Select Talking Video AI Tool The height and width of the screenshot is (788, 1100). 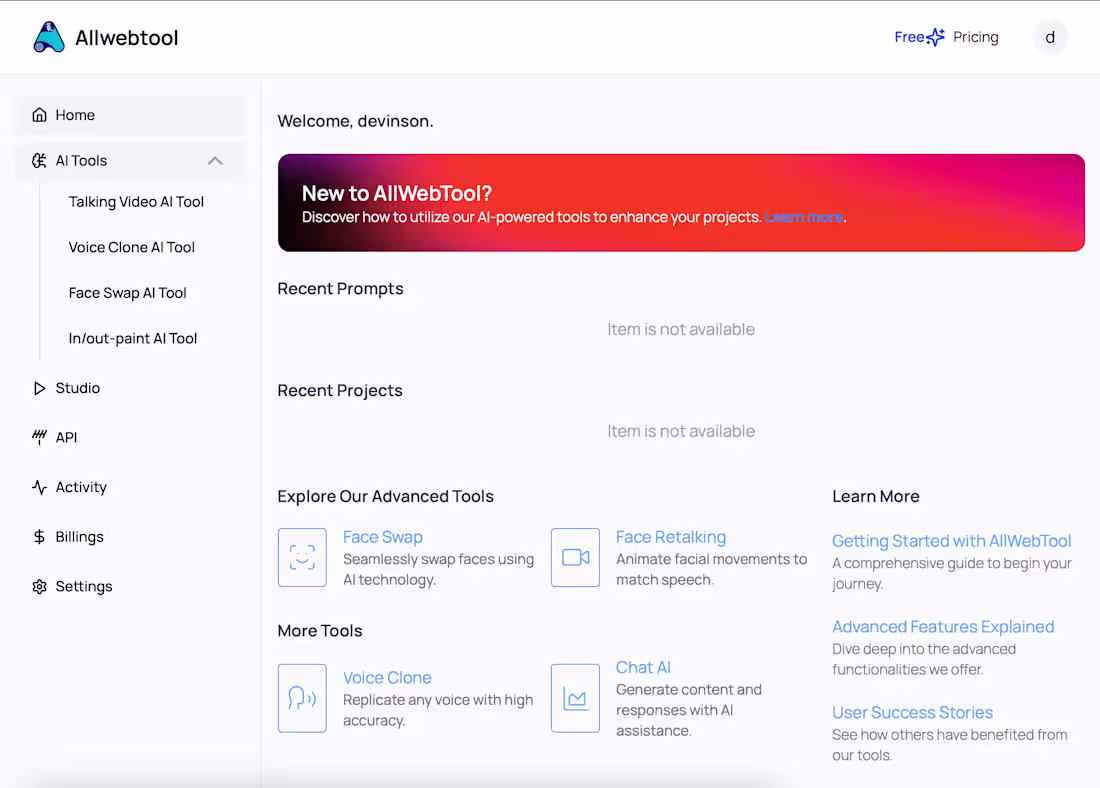(x=136, y=201)
